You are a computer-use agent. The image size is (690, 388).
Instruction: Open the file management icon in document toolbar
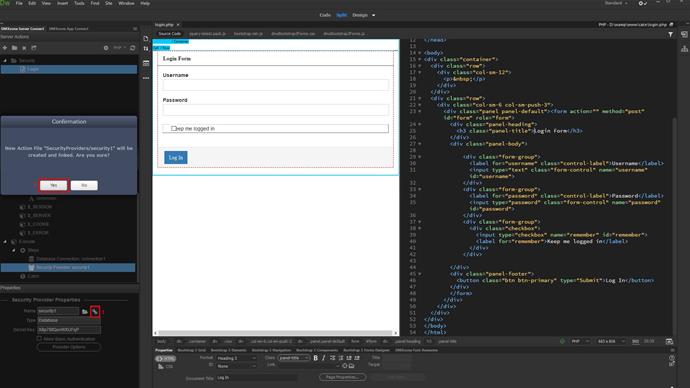(146, 38)
